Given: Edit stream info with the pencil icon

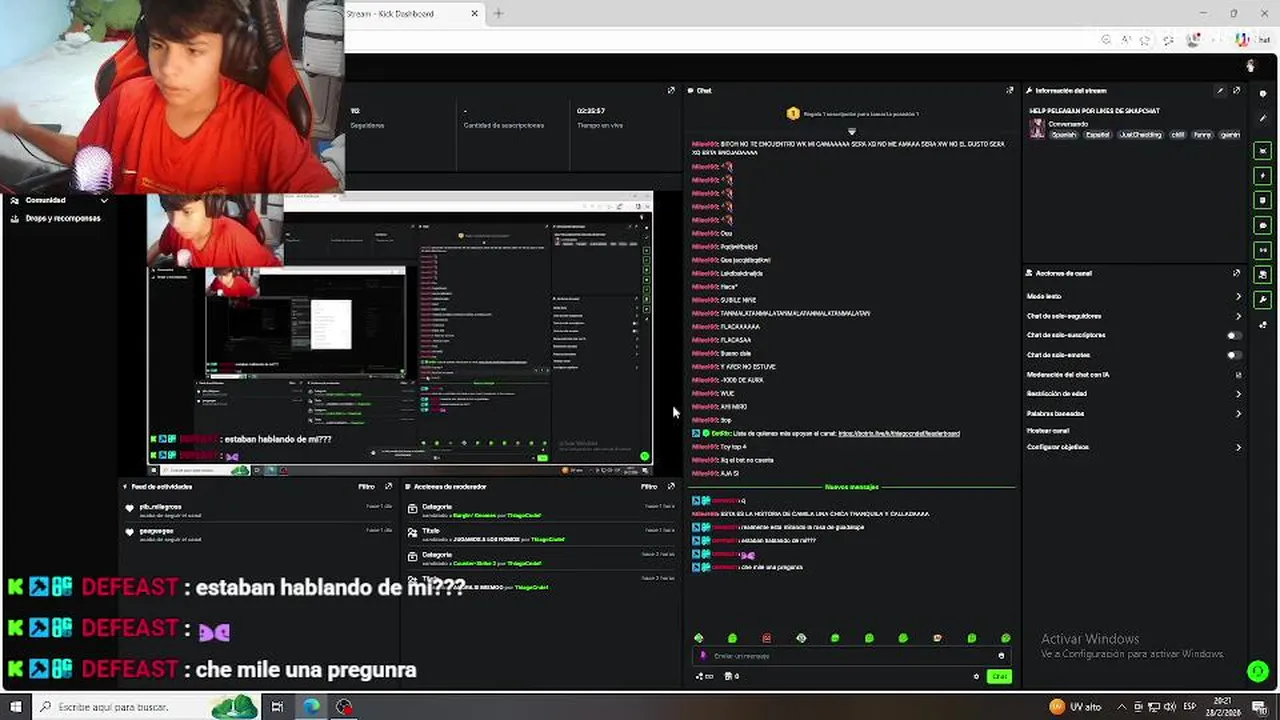Looking at the screenshot, I should [x=1219, y=91].
